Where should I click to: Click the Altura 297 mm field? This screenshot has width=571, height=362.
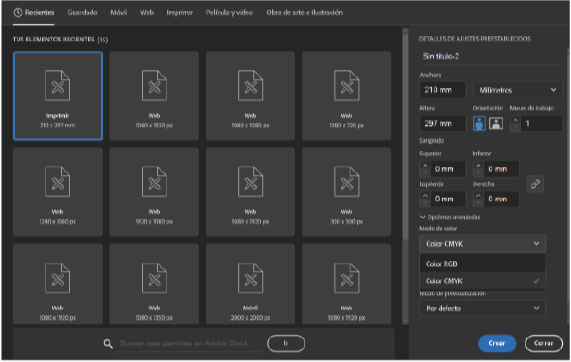[442, 123]
